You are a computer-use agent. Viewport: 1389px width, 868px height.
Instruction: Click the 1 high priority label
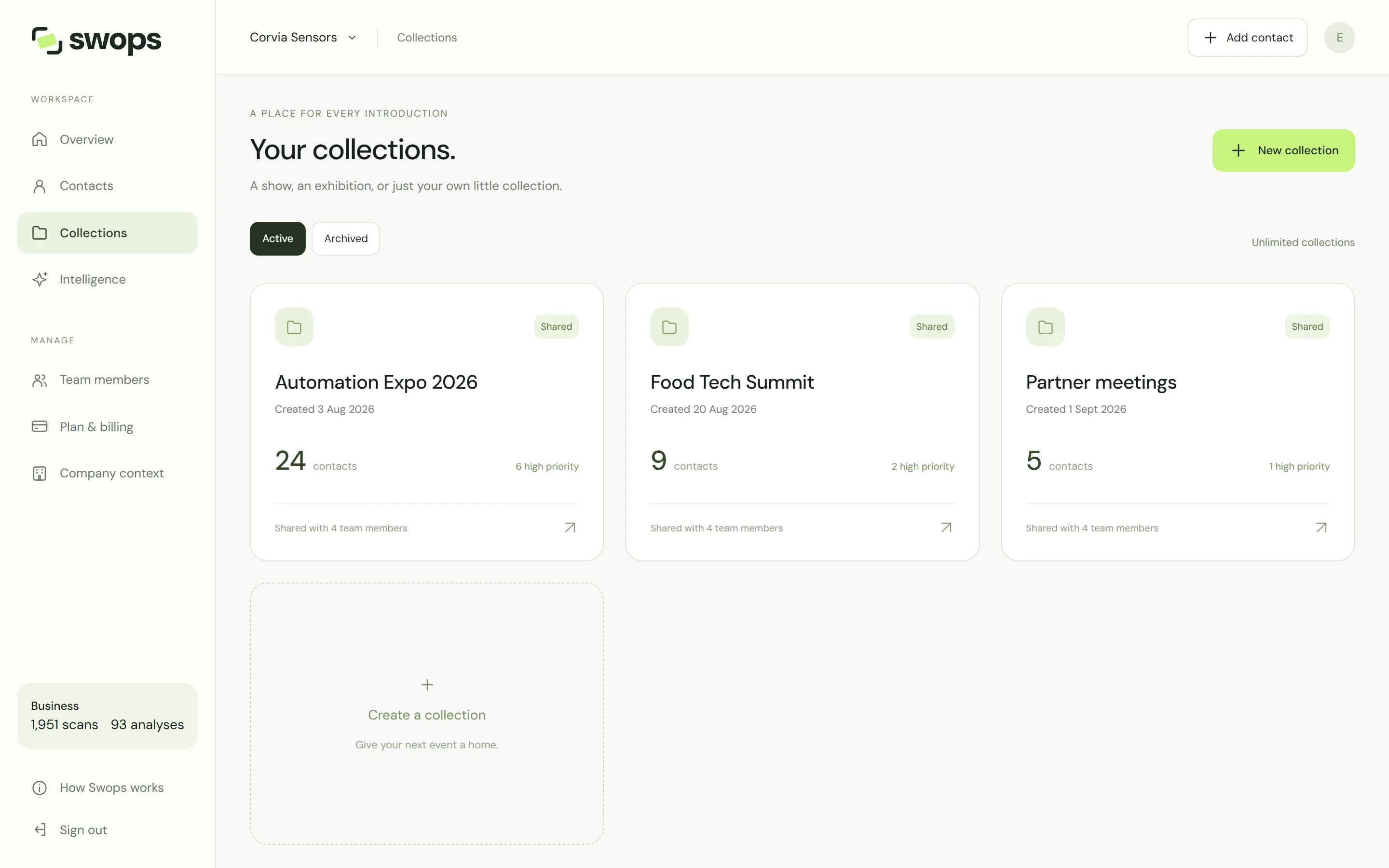point(1299,466)
